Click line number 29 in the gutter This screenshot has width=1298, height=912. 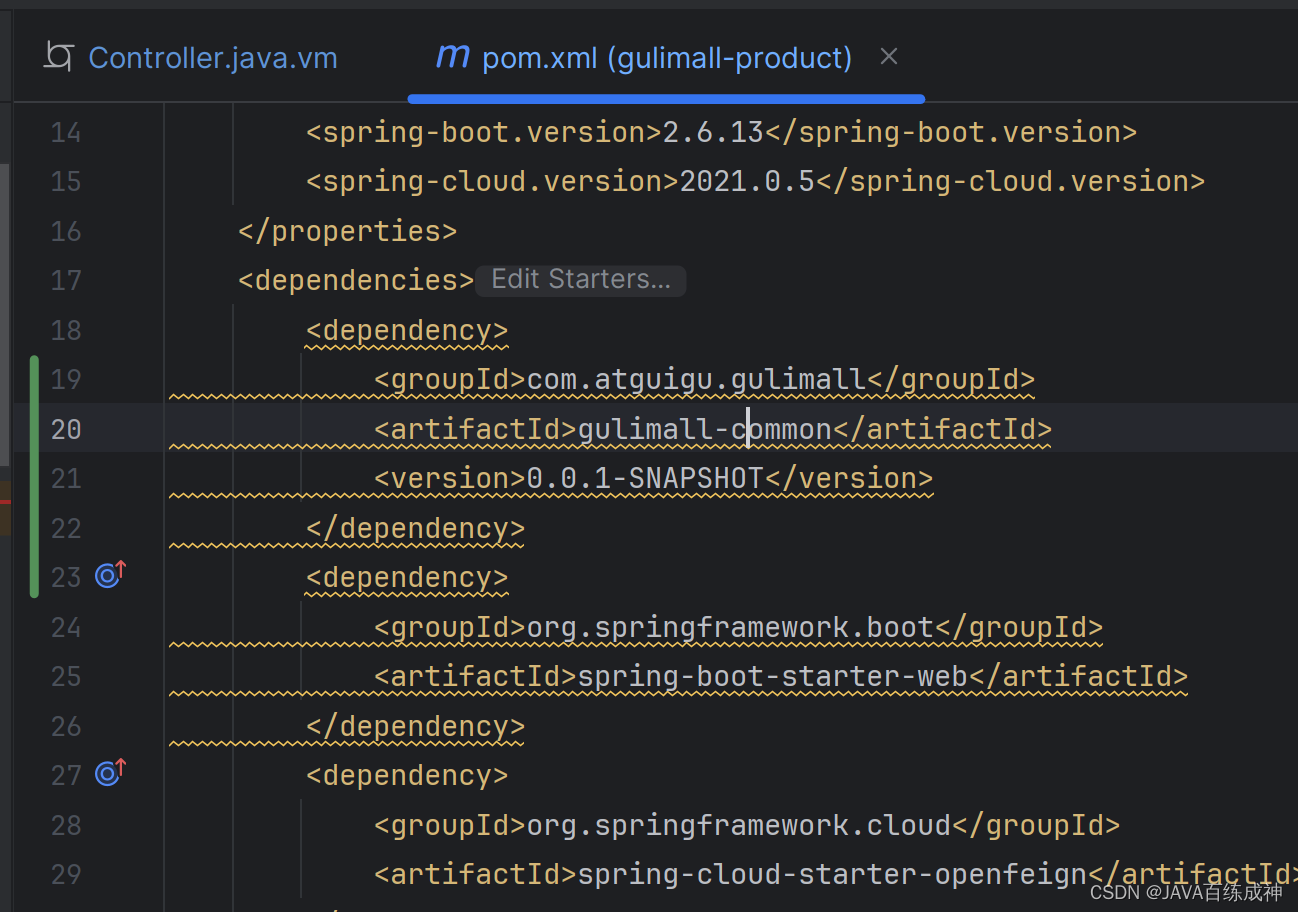pos(66,875)
